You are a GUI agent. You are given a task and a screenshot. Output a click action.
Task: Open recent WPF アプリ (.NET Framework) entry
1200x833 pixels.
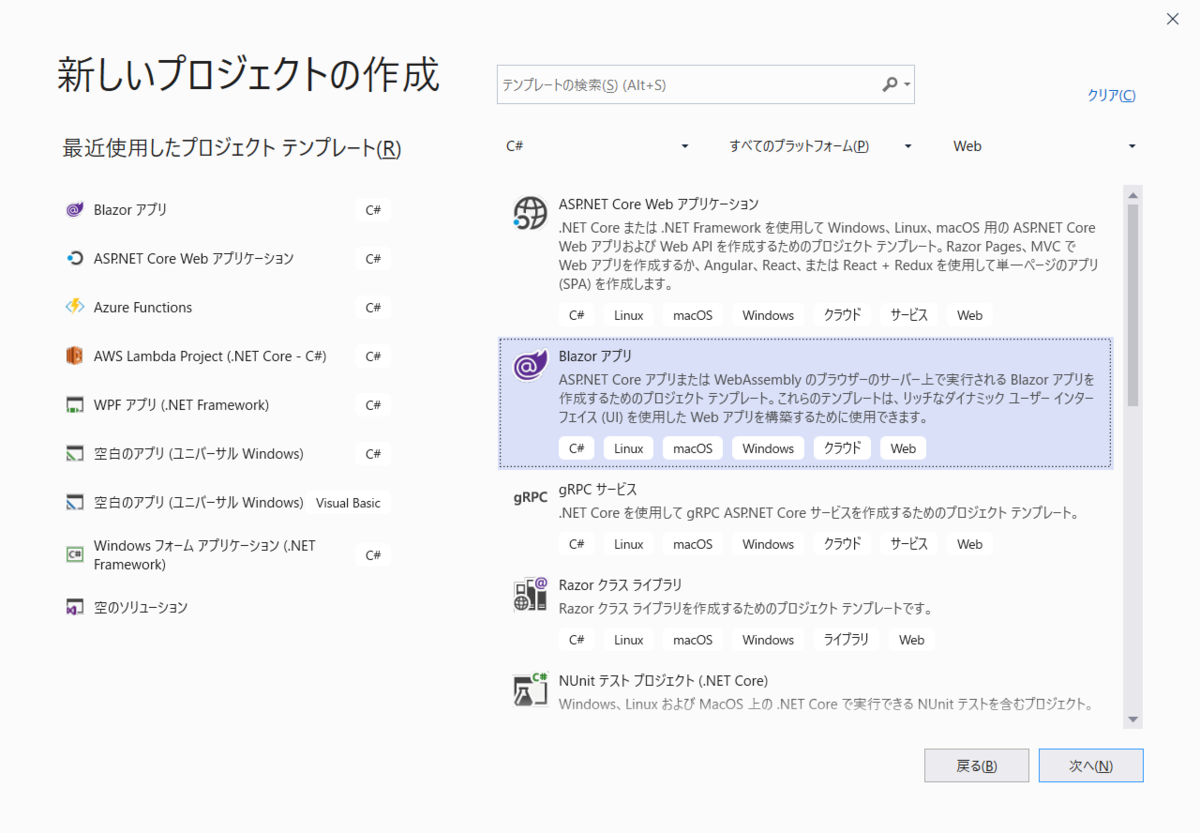227,405
